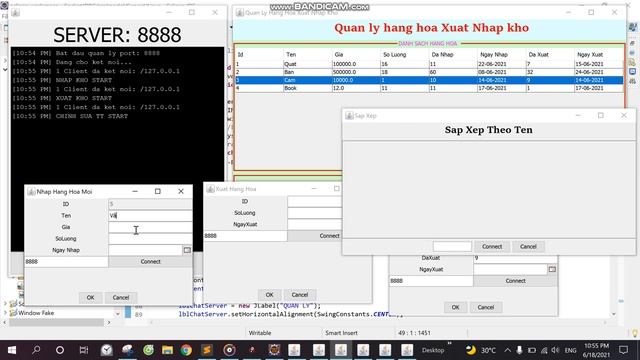Screen dimensions: 640x360
Task: Click Desktop toolbar label on taskbar
Action: click(x=433, y=350)
